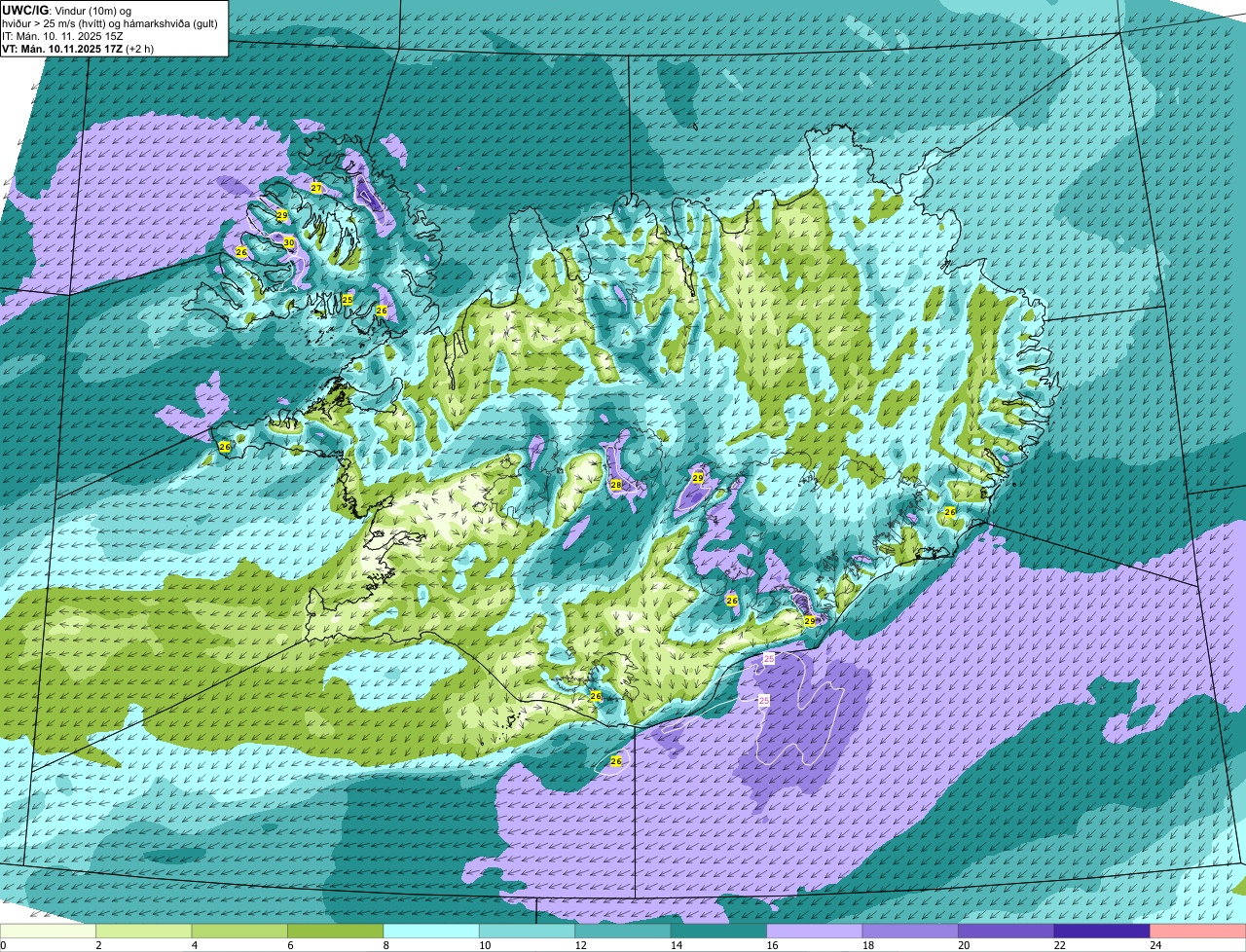Screen dimensions: 1246x952
Task: Click the '14' scale label
Action: (676, 944)
